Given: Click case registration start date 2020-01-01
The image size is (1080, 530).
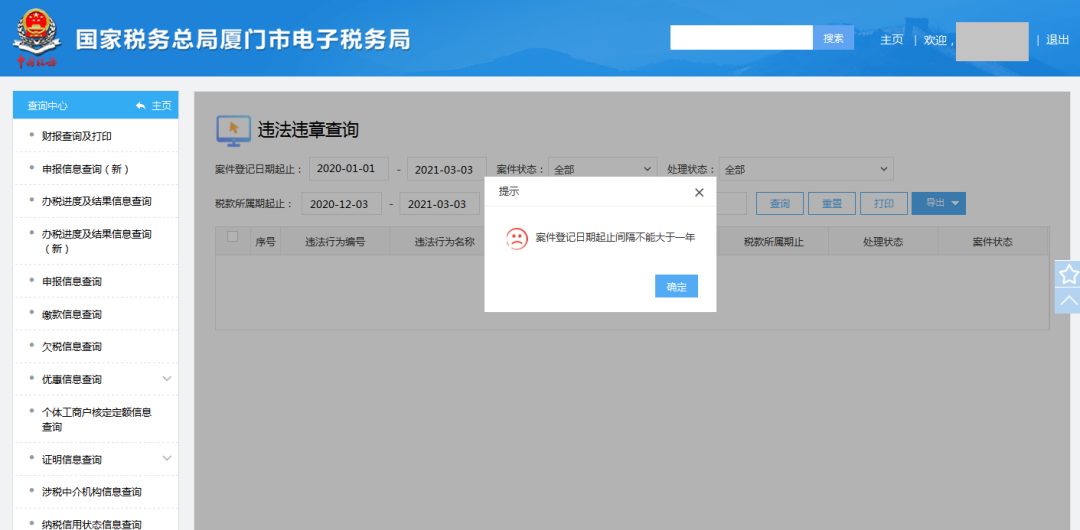Looking at the screenshot, I should pyautogui.click(x=350, y=169).
